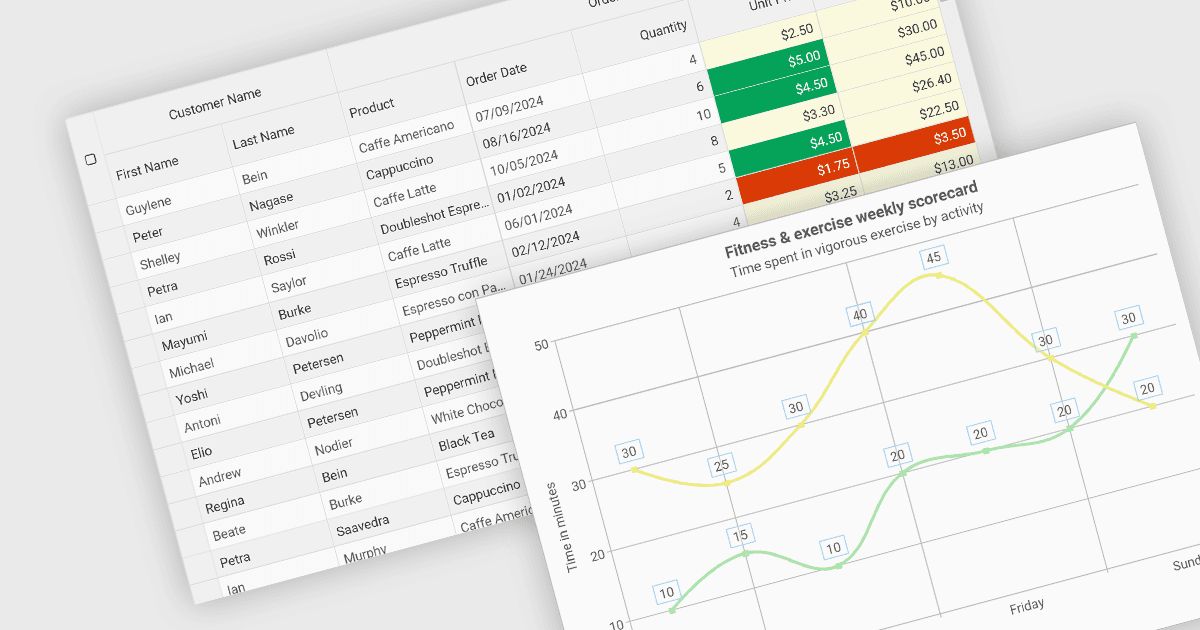1200x630 pixels.
Task: Click the "Friday" axis label on the chart
Action: (x=1027, y=606)
